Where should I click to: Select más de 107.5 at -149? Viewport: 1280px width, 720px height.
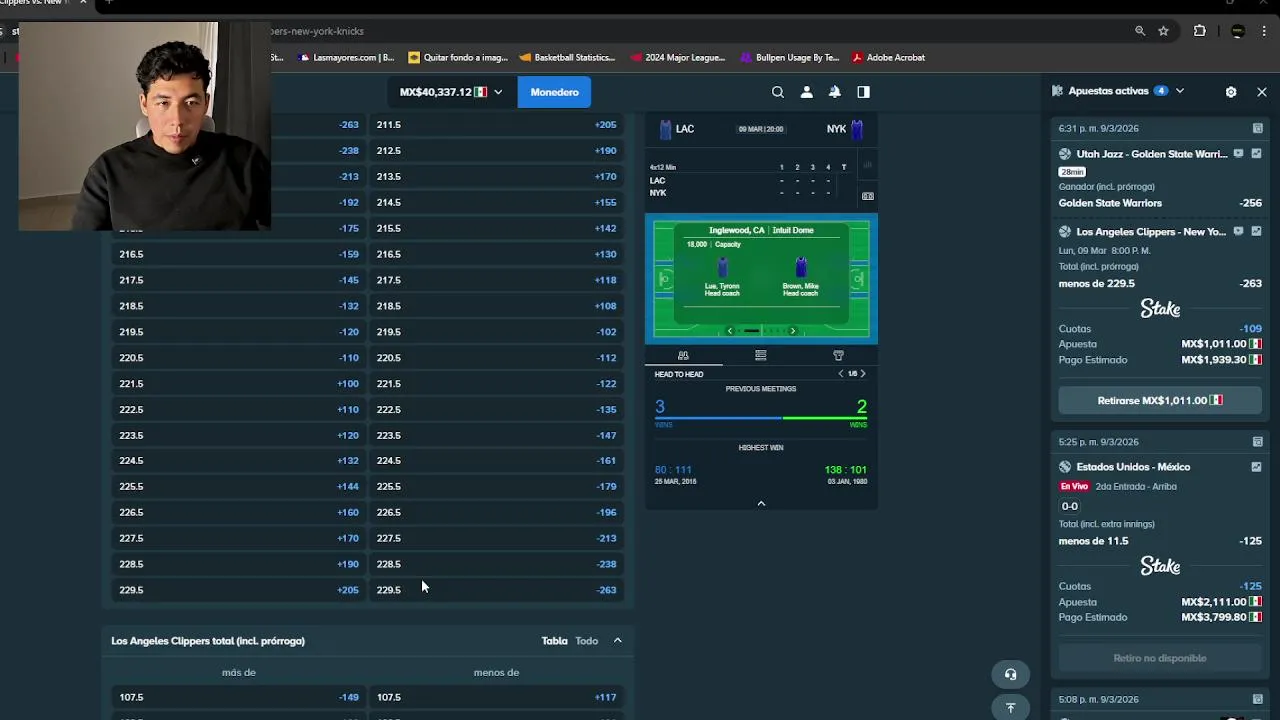[x=238, y=697]
